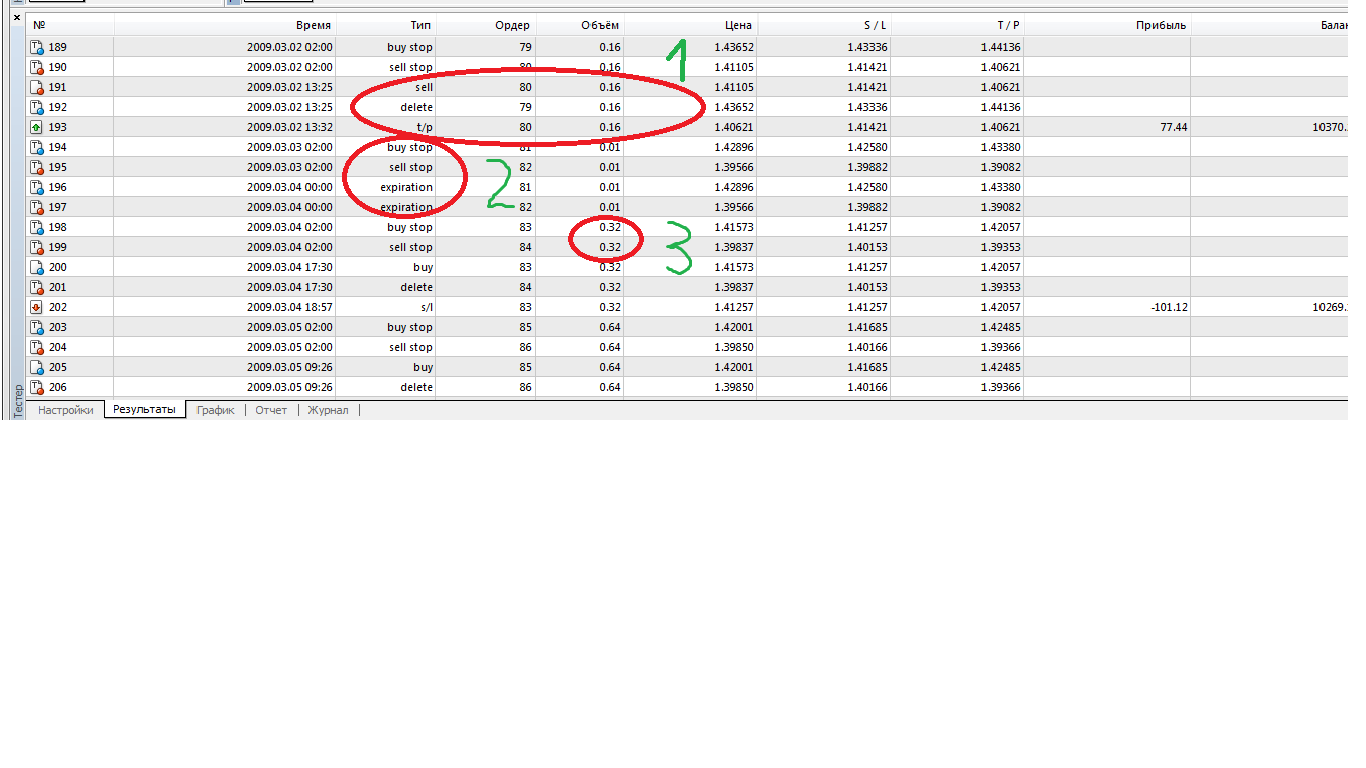Sort by the Объём column header
The image size is (1366, 768).
580,25
